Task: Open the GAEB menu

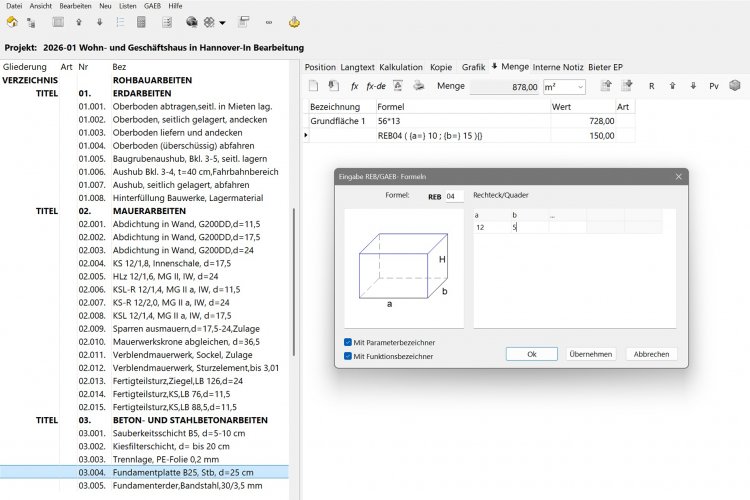Action: coord(152,6)
